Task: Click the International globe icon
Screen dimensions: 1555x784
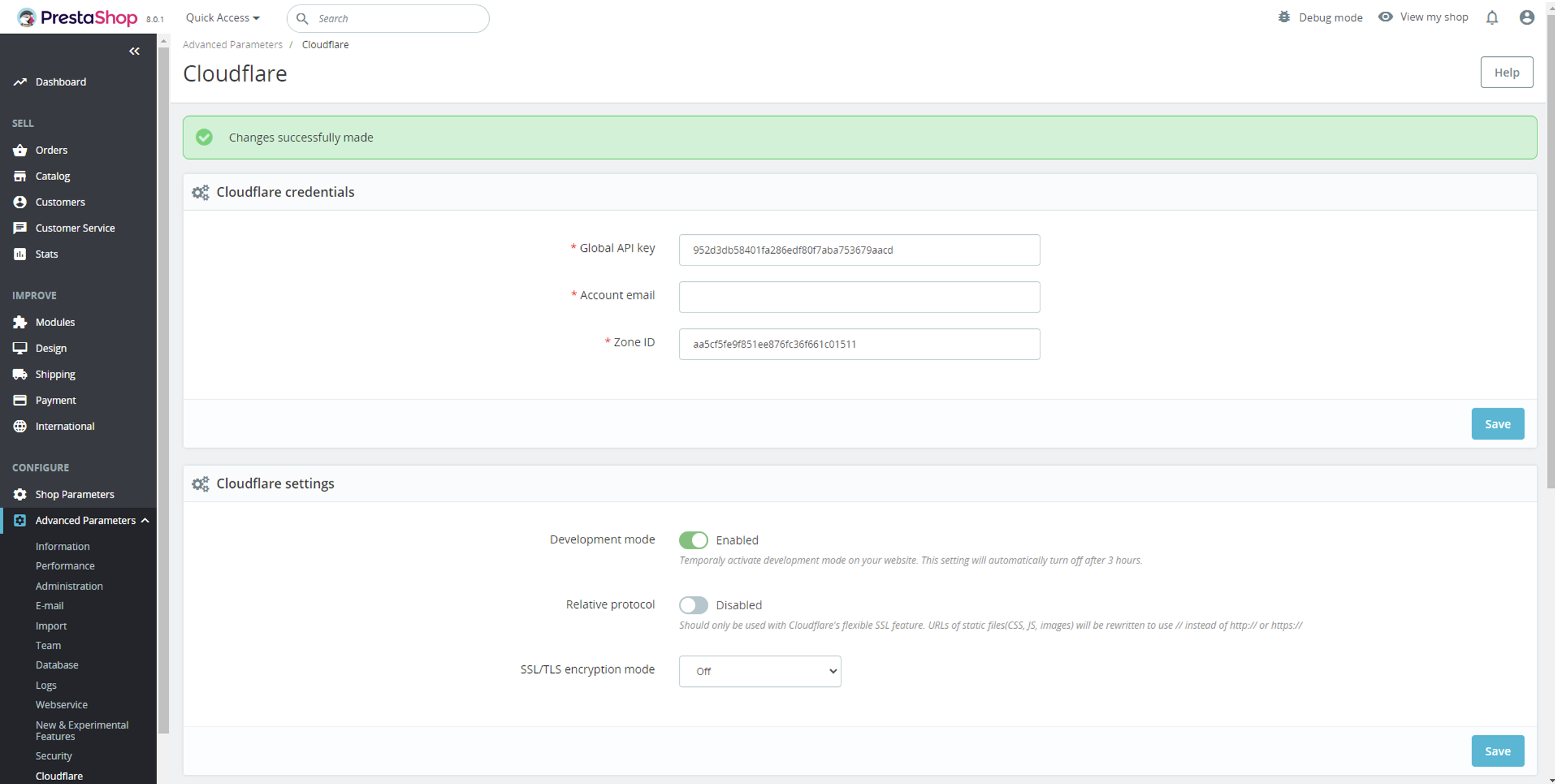Action: [20, 427]
